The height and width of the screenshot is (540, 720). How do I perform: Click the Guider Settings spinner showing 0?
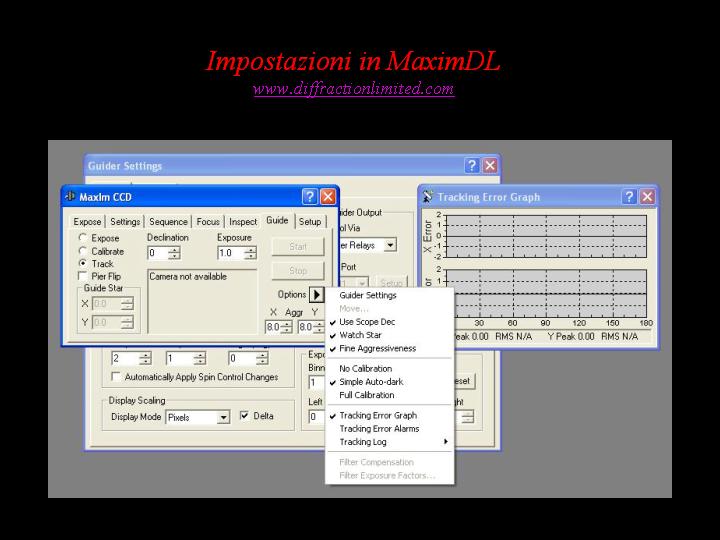248,358
